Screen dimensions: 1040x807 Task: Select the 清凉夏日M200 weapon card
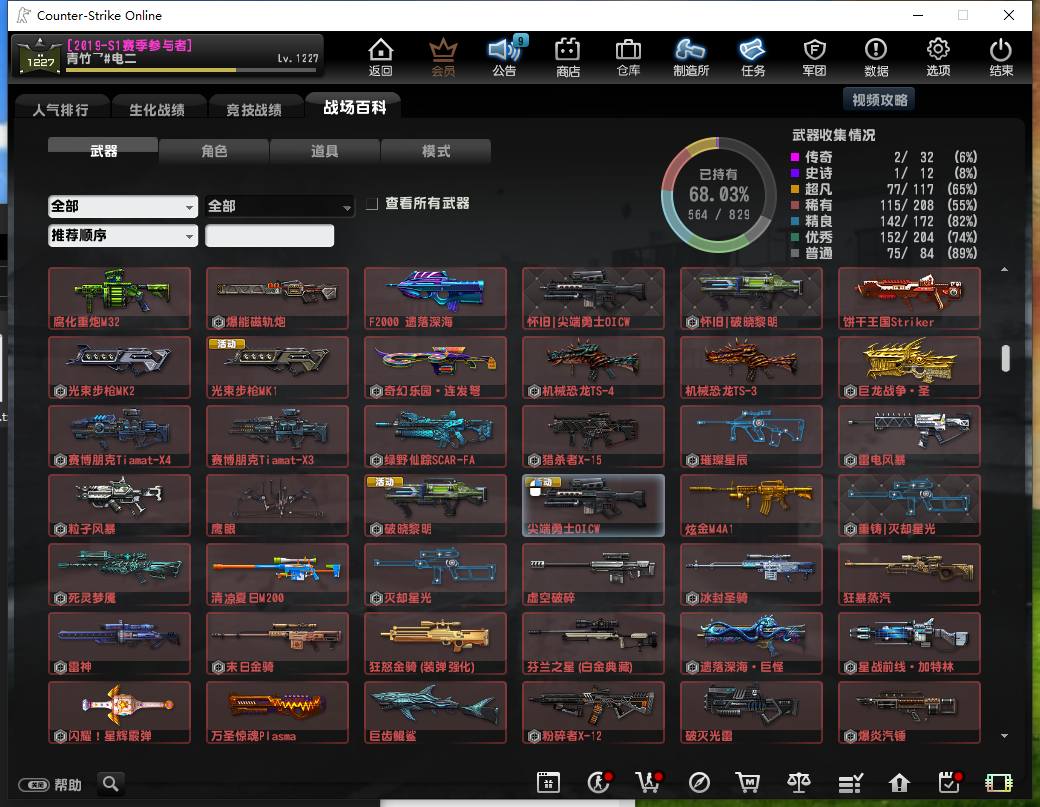(x=277, y=574)
